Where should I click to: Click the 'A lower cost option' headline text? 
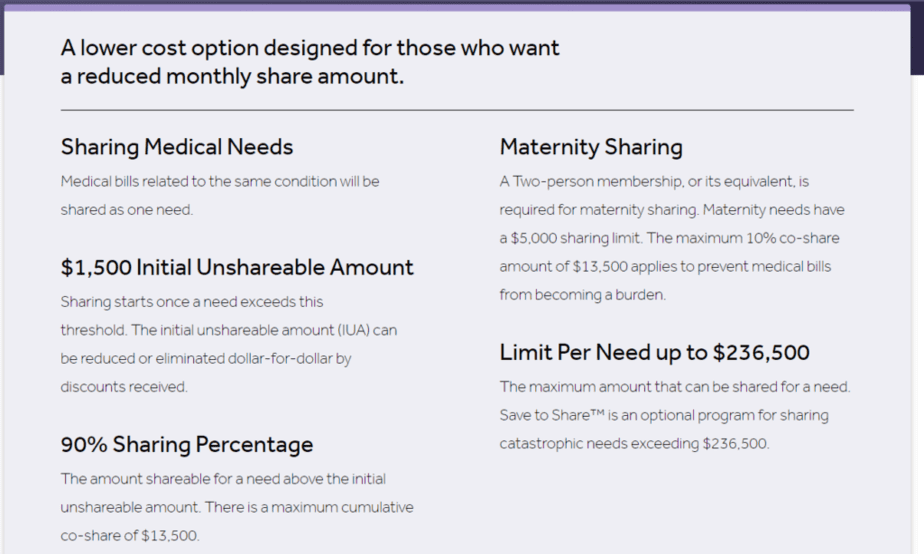(x=159, y=48)
